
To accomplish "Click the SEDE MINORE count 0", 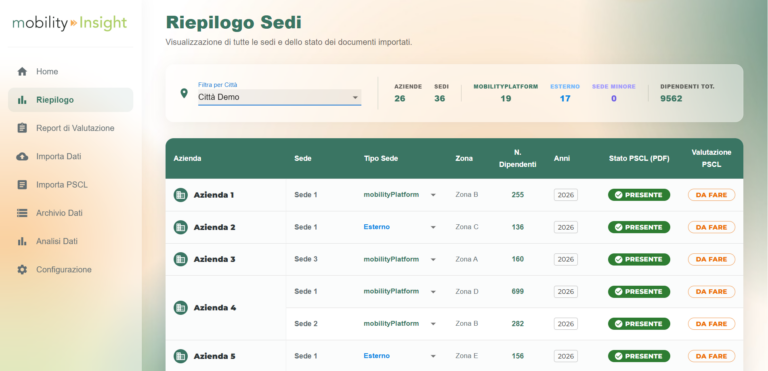I will (x=614, y=99).
